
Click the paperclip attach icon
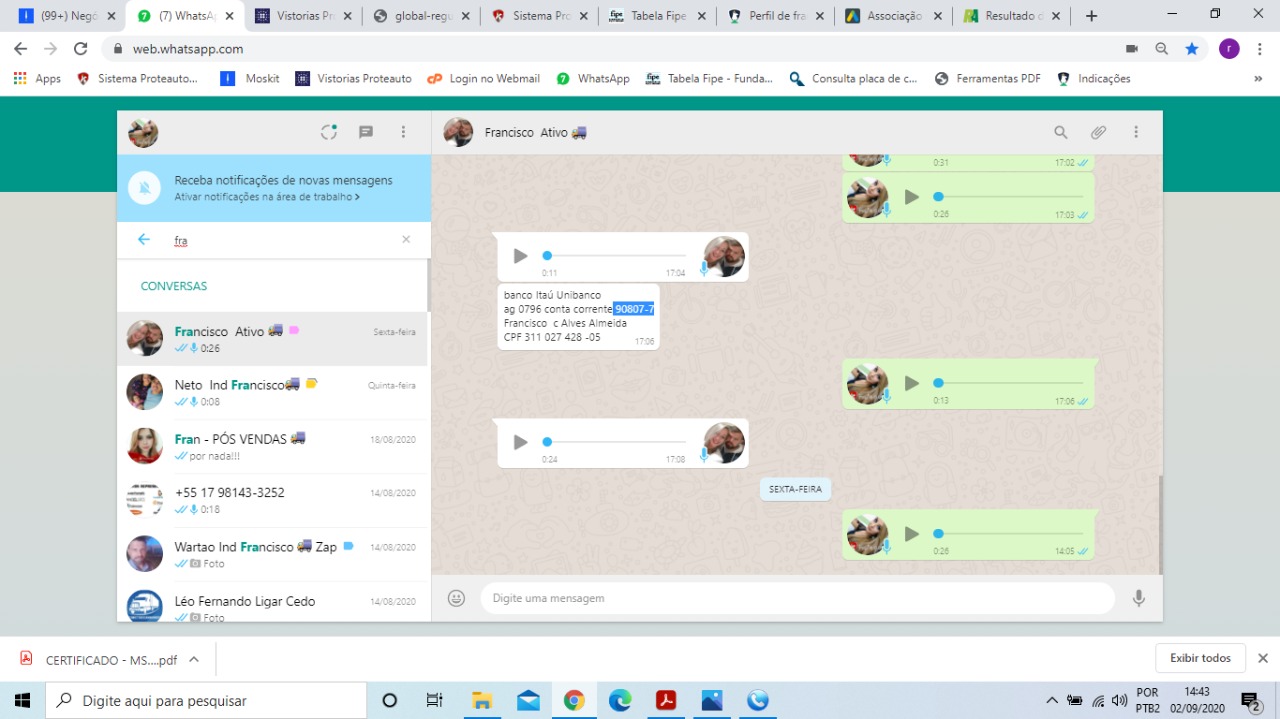click(x=1098, y=132)
